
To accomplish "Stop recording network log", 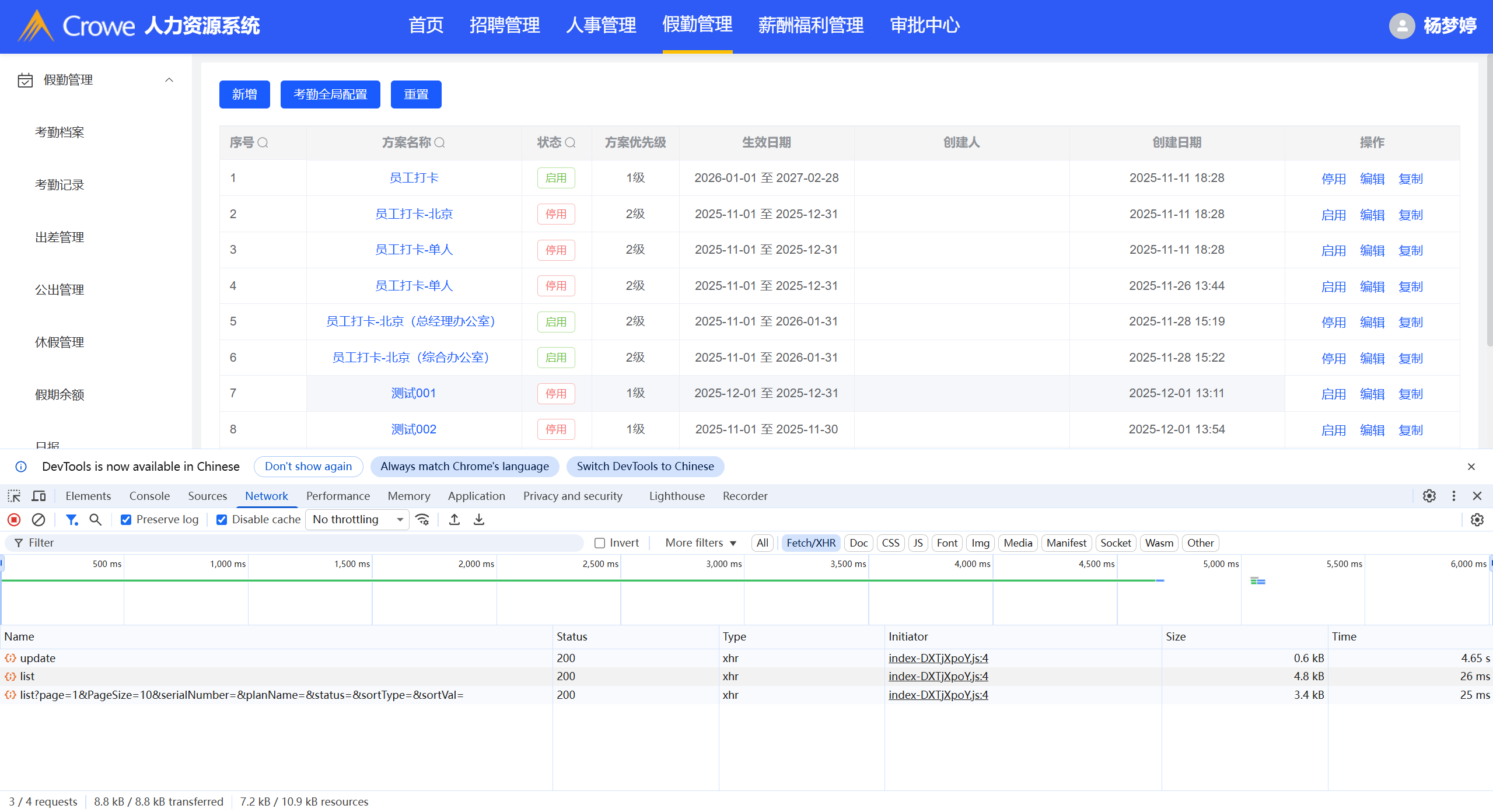I will 14,519.
